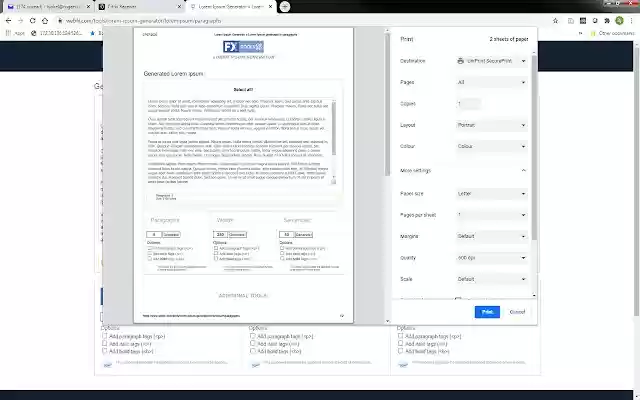Open the Quality dropdown
Screen dimensions: 640x400
click(x=491, y=258)
